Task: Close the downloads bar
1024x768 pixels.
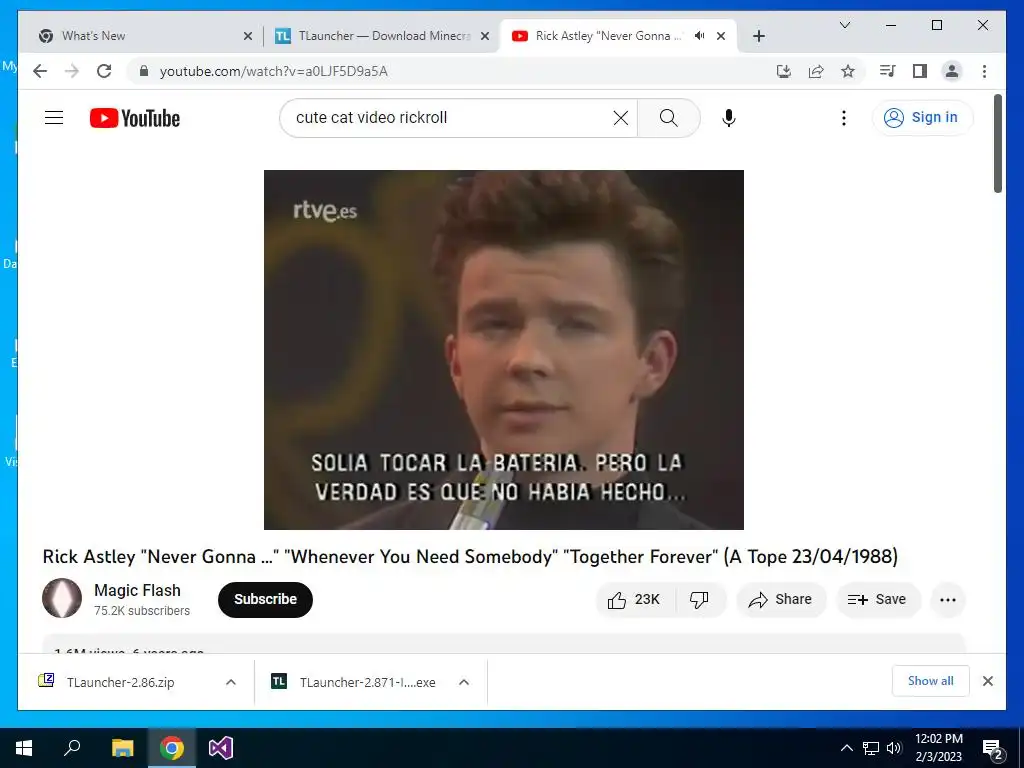Action: [x=988, y=681]
